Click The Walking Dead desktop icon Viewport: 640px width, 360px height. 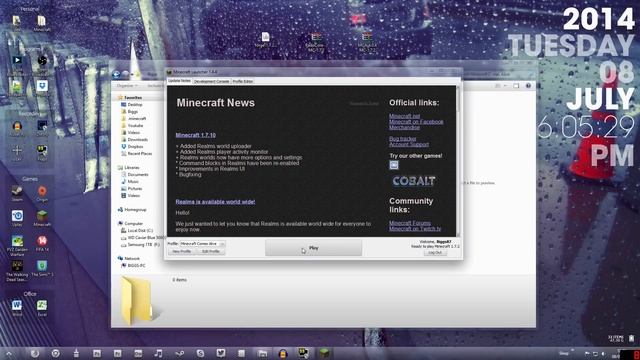pyautogui.click(x=17, y=271)
